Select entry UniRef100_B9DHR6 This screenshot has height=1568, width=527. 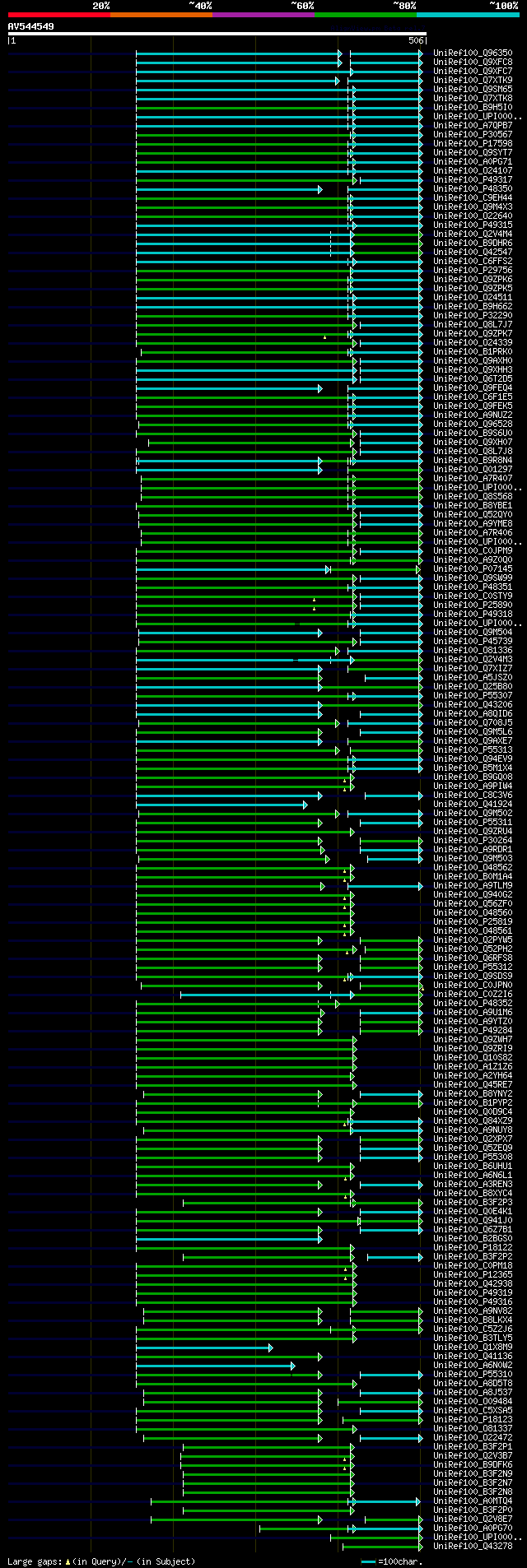473,243
